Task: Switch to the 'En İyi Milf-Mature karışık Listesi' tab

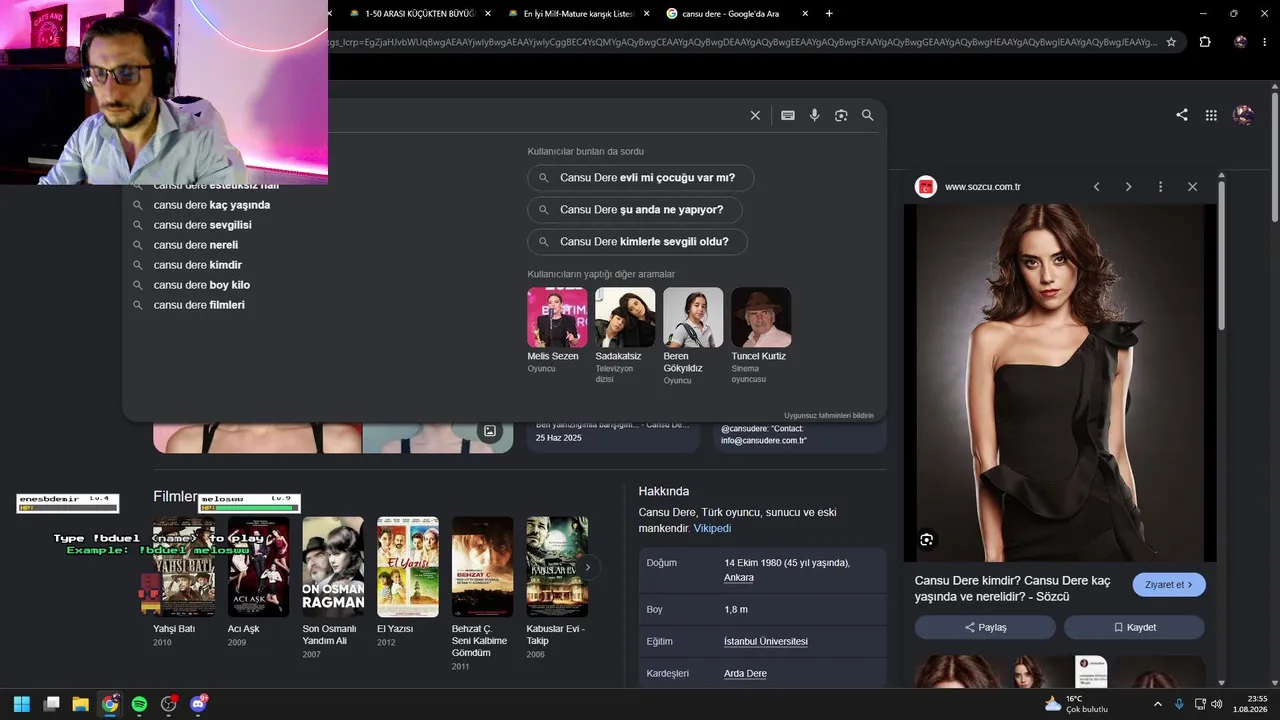Action: (576, 14)
